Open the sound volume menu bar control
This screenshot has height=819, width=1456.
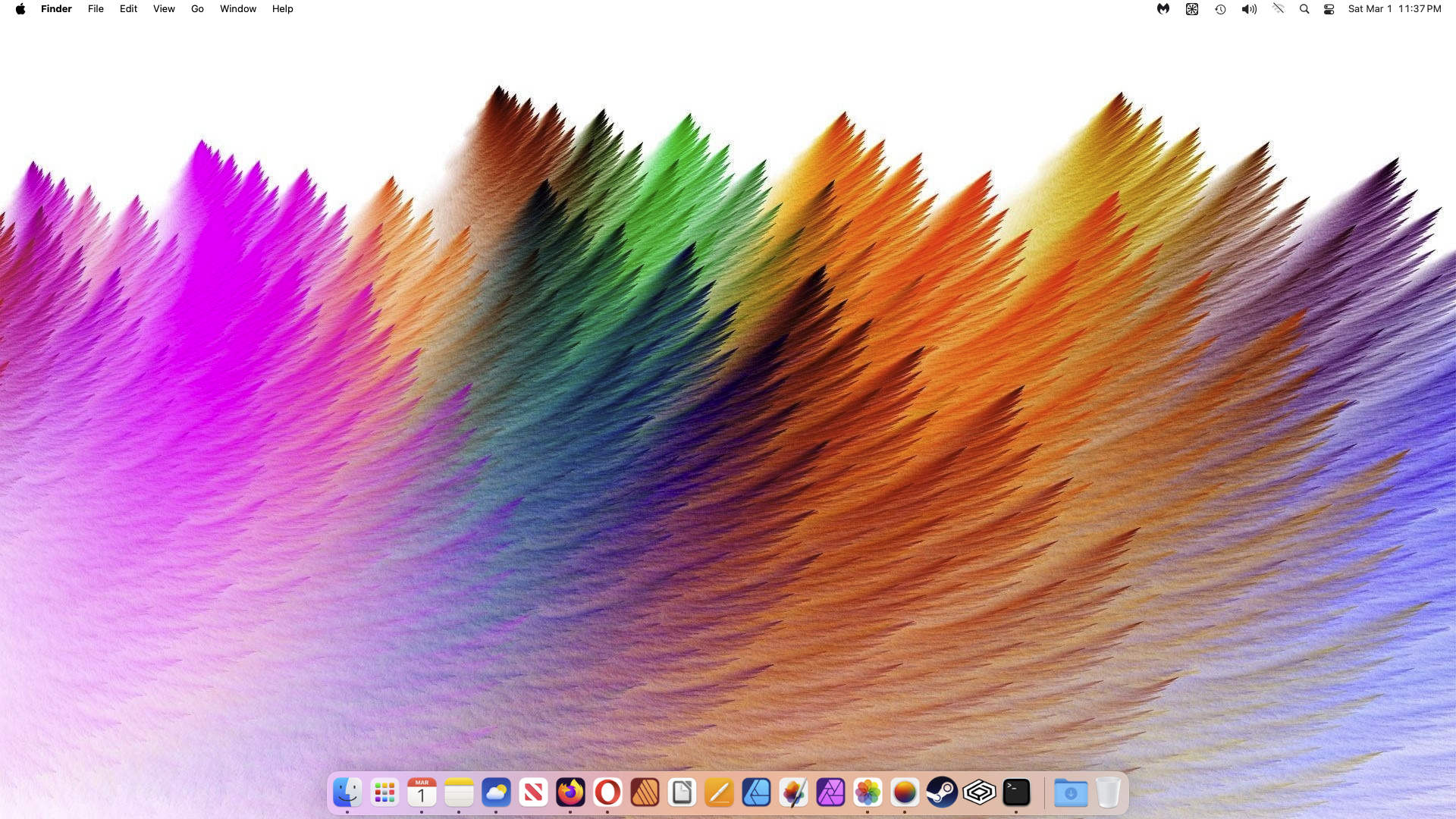tap(1248, 9)
